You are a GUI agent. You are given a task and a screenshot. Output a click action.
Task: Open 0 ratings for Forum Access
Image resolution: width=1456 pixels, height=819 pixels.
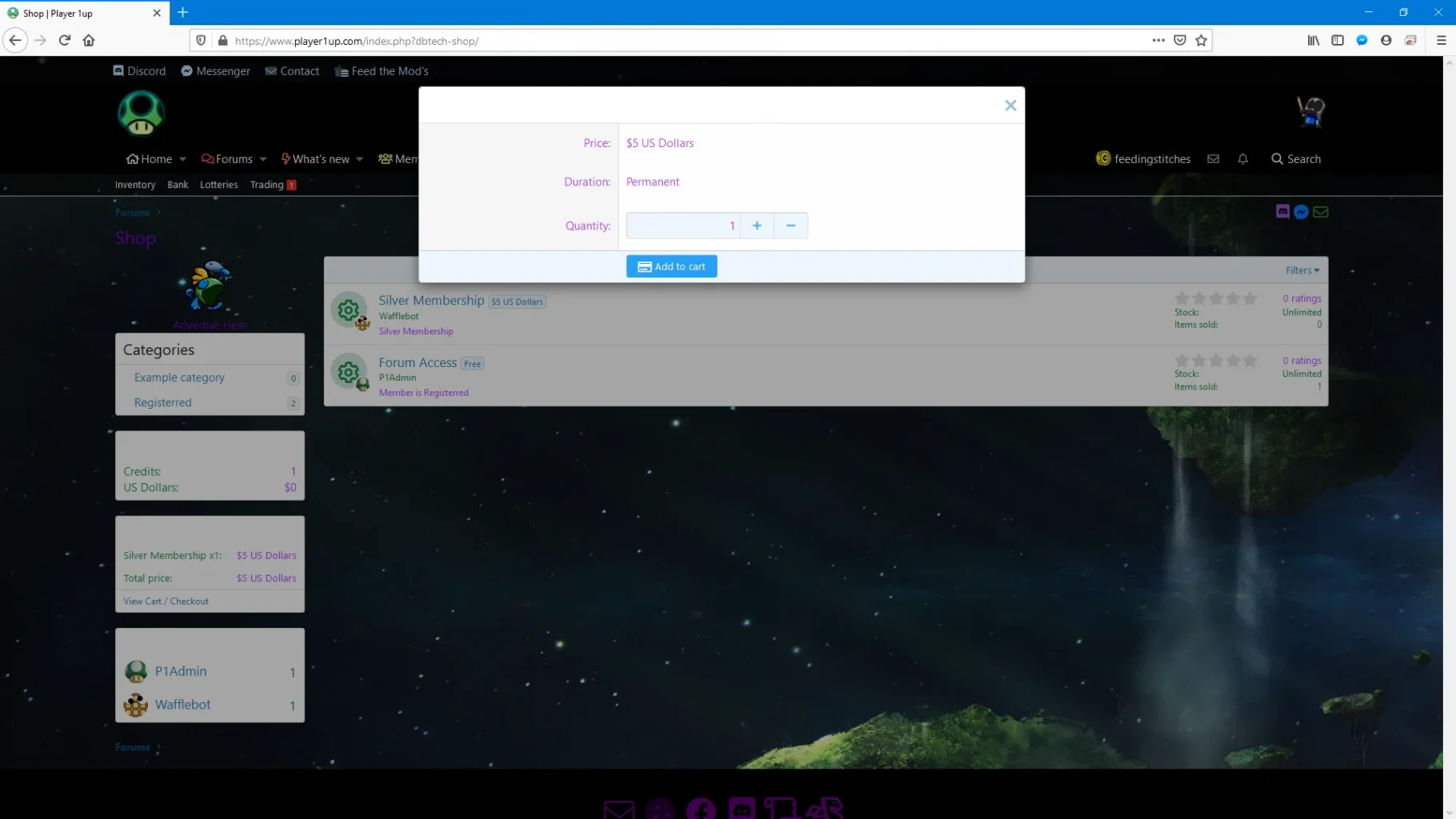point(1302,361)
